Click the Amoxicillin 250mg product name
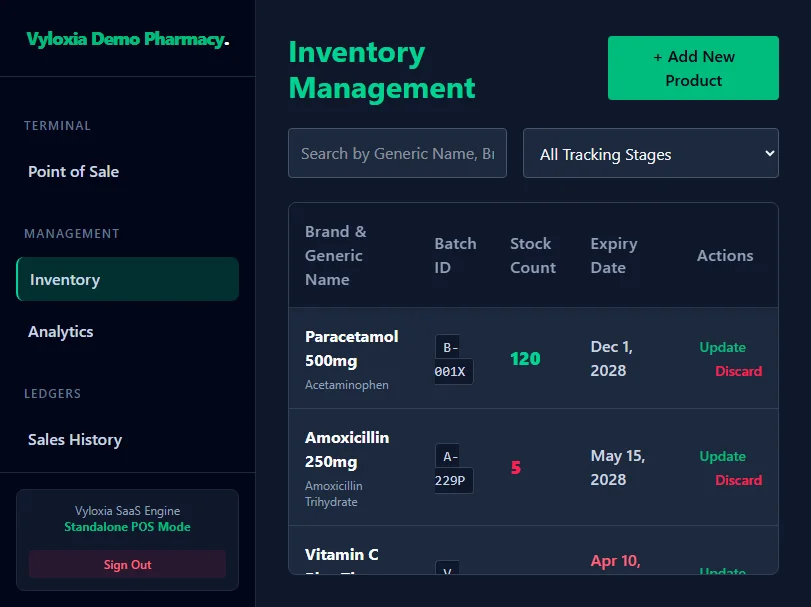 point(347,449)
